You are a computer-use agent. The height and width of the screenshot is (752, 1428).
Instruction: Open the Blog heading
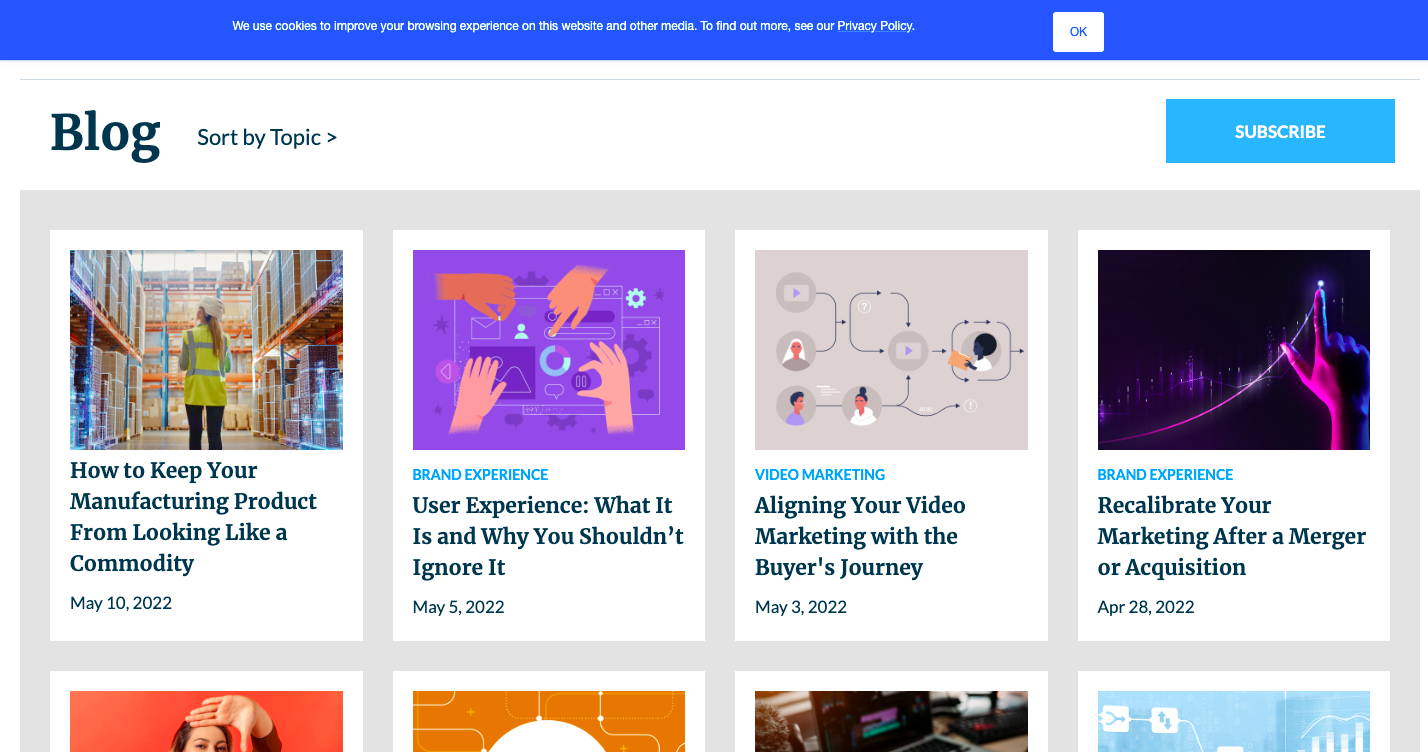[105, 133]
